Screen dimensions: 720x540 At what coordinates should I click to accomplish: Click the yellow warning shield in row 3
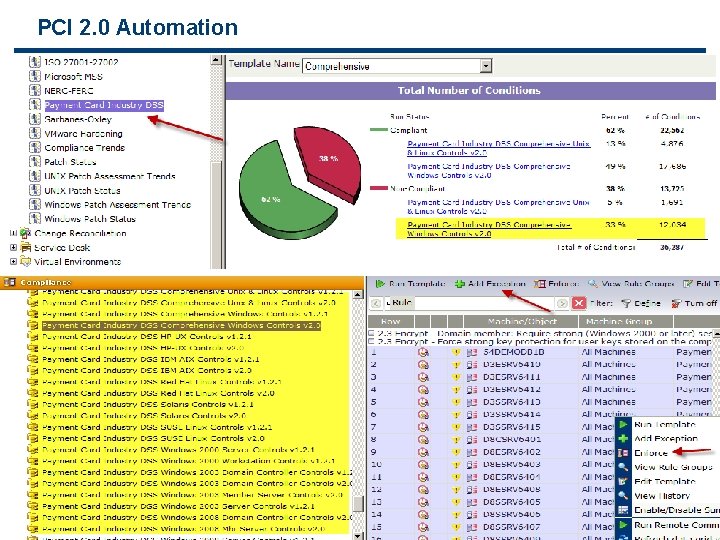[456, 377]
